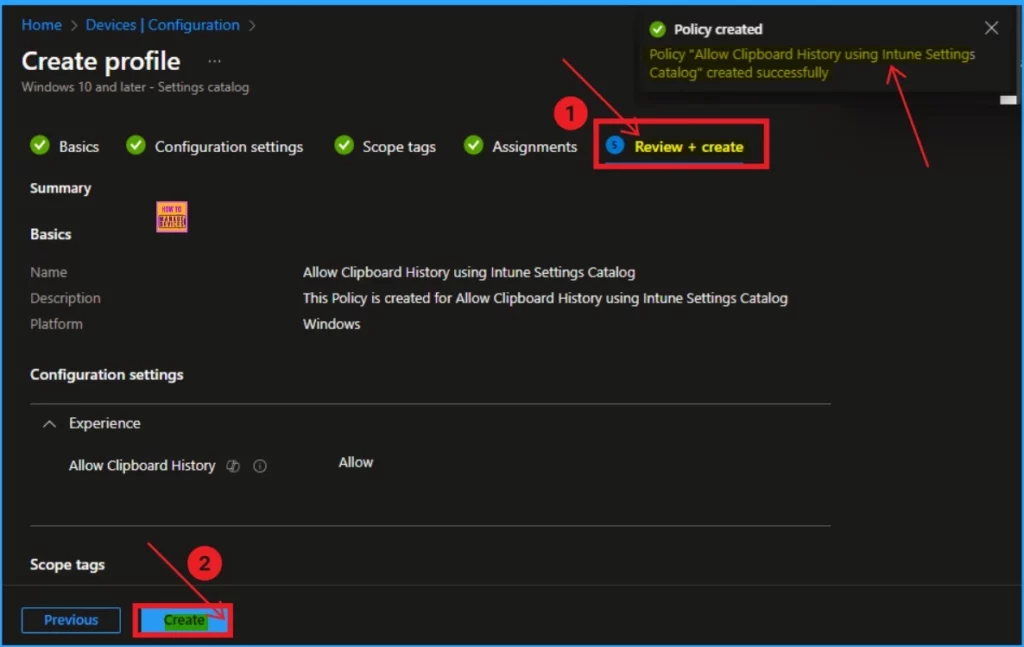Click the green checkmark beside Scope tags
The width and height of the screenshot is (1024, 647).
(344, 145)
